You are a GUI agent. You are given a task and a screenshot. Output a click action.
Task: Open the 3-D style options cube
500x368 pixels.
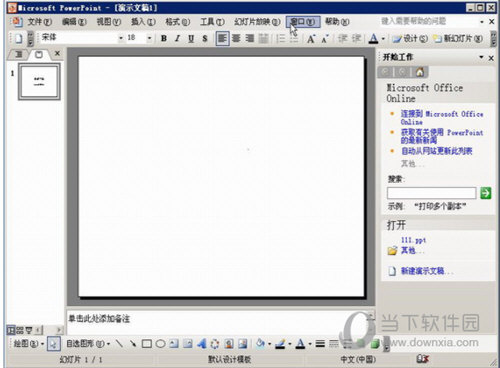[375, 343]
